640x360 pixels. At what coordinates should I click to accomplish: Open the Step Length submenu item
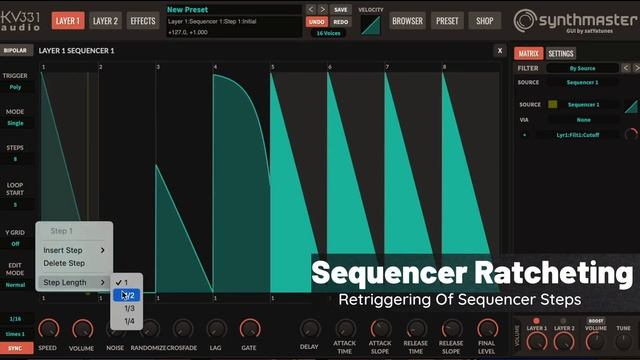click(74, 282)
